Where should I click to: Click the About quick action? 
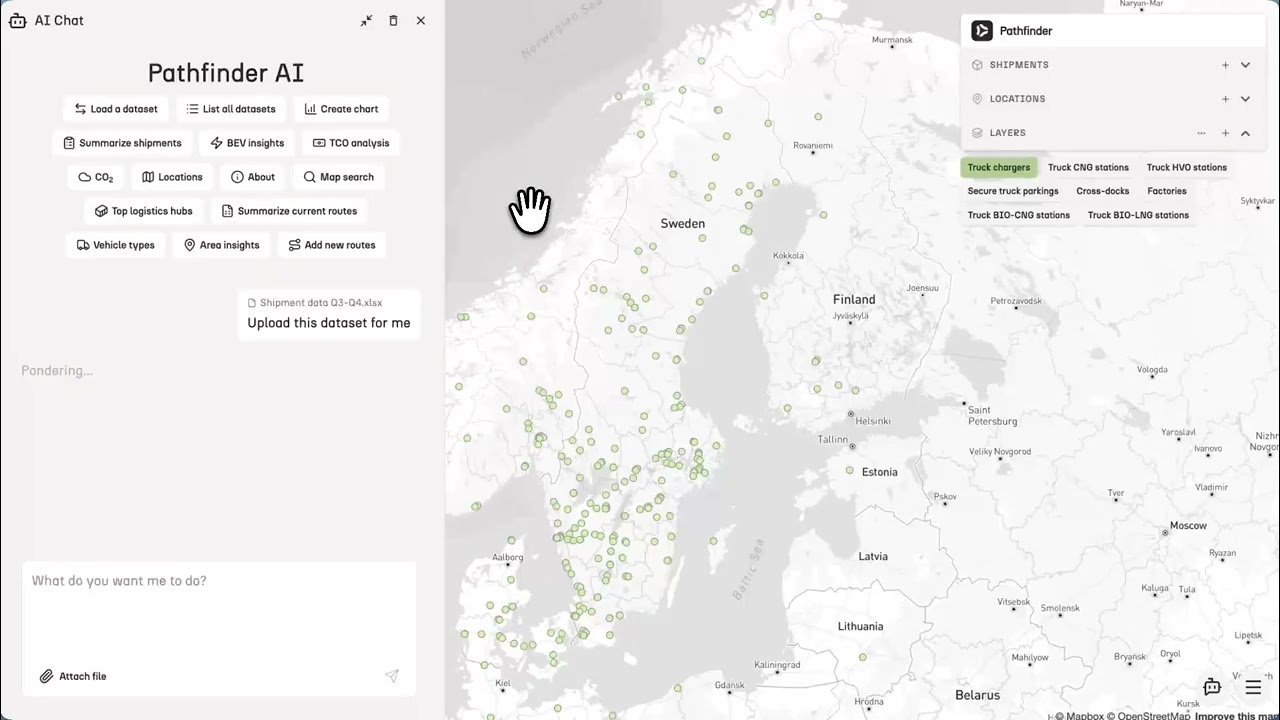[253, 177]
